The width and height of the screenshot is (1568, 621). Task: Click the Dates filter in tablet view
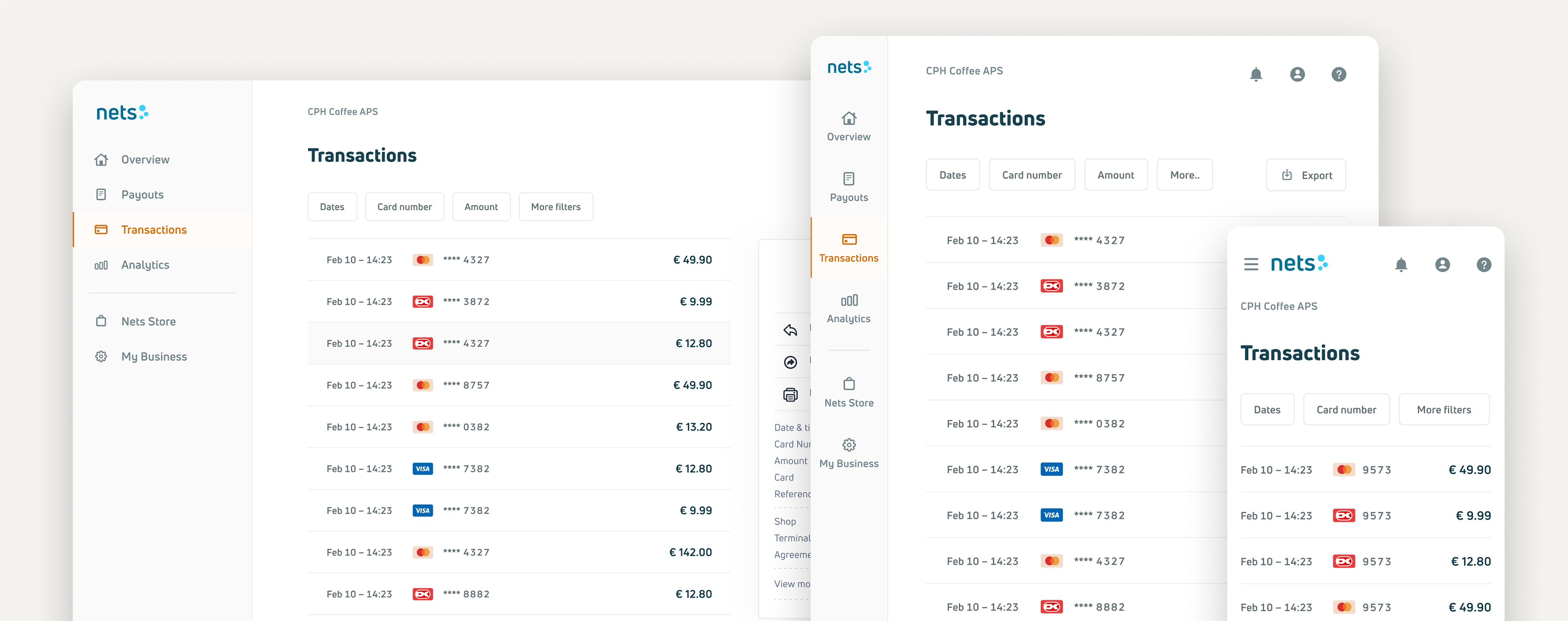953,175
